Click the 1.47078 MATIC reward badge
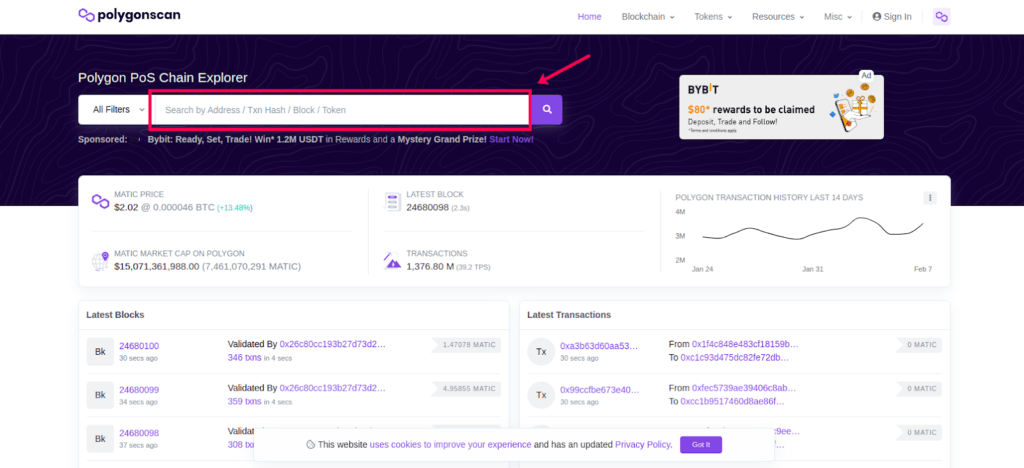 point(466,345)
